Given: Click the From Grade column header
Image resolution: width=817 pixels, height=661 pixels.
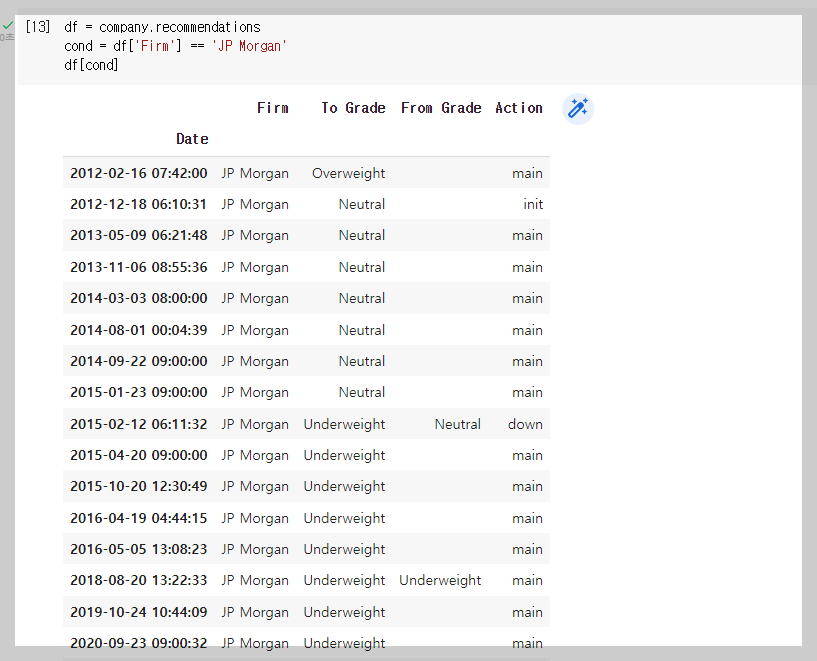Looking at the screenshot, I should point(441,108).
